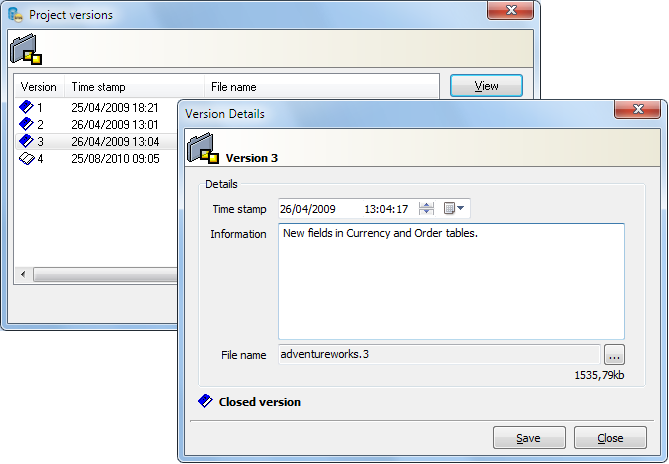This screenshot has height=464, width=669.
Task: Sort by Version column header
Action: [39, 87]
